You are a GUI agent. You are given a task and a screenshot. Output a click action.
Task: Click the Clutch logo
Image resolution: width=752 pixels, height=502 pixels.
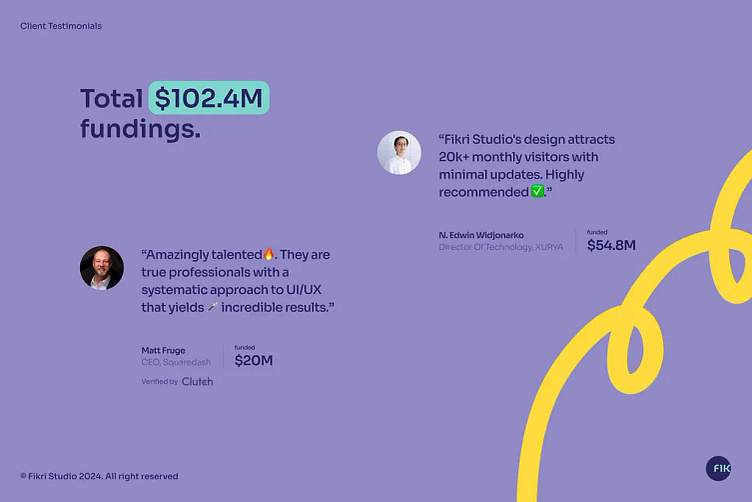pyautogui.click(x=197, y=381)
